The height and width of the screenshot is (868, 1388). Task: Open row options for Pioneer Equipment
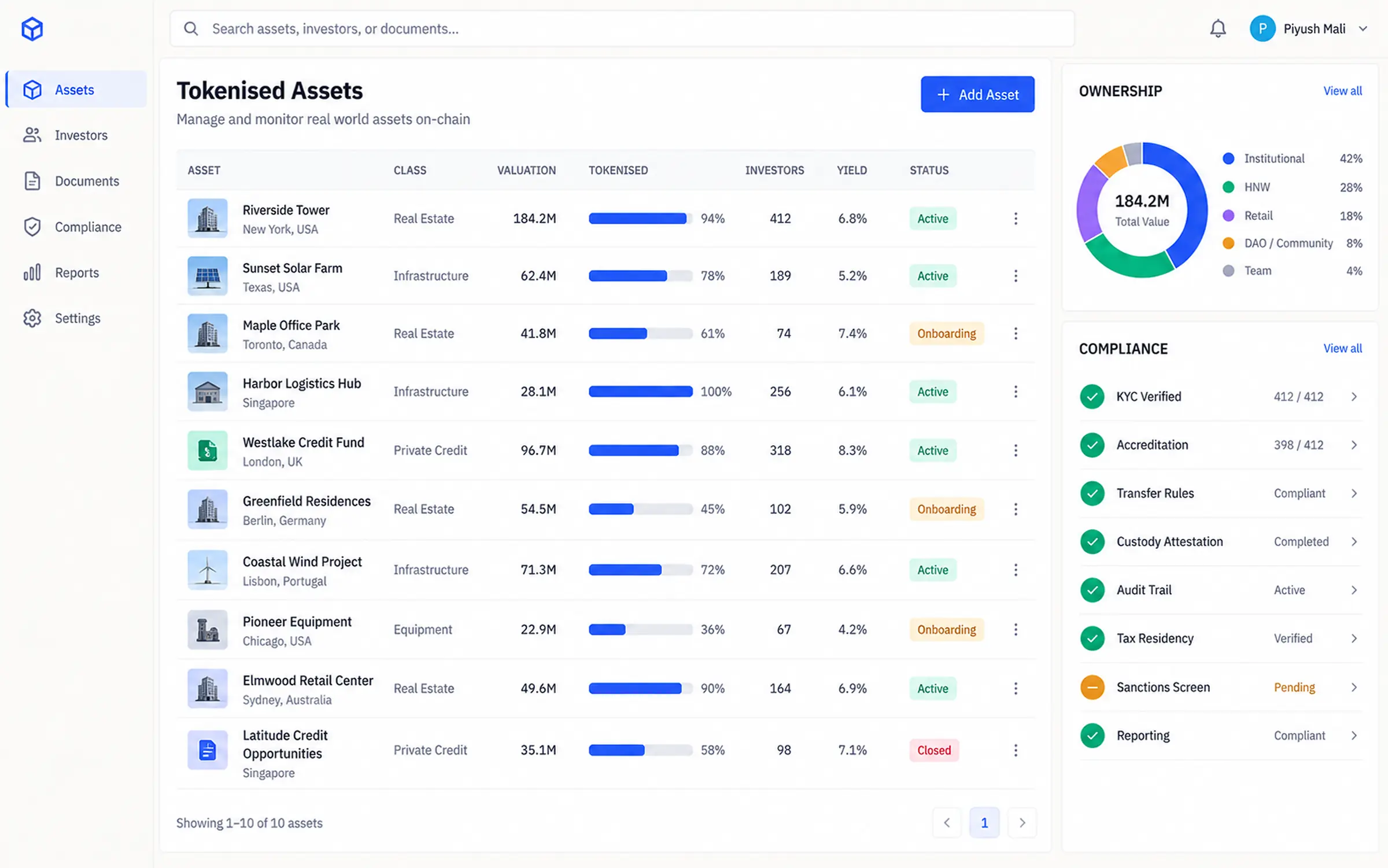click(x=1016, y=629)
